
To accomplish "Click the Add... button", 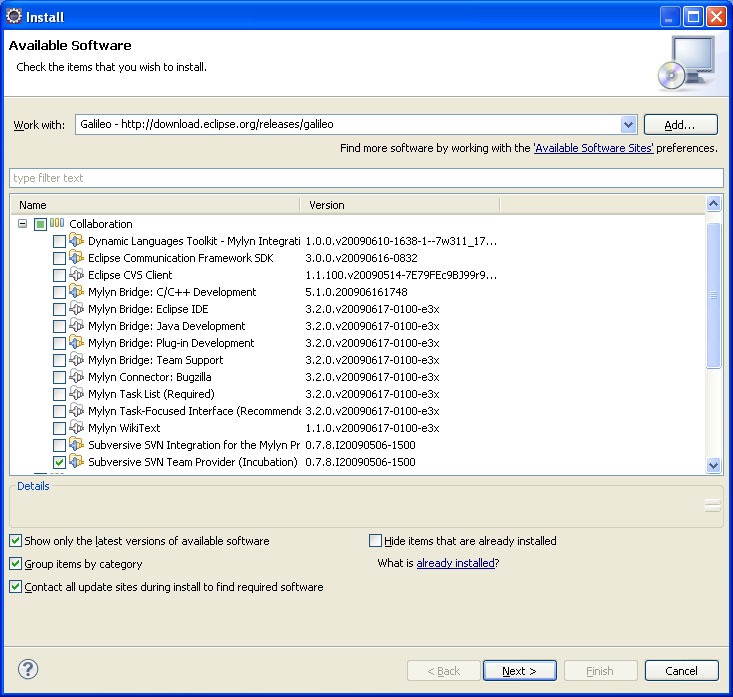I will (x=681, y=125).
